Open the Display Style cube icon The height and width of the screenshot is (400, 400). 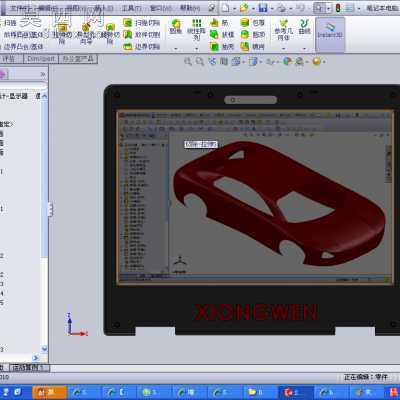tap(253, 61)
